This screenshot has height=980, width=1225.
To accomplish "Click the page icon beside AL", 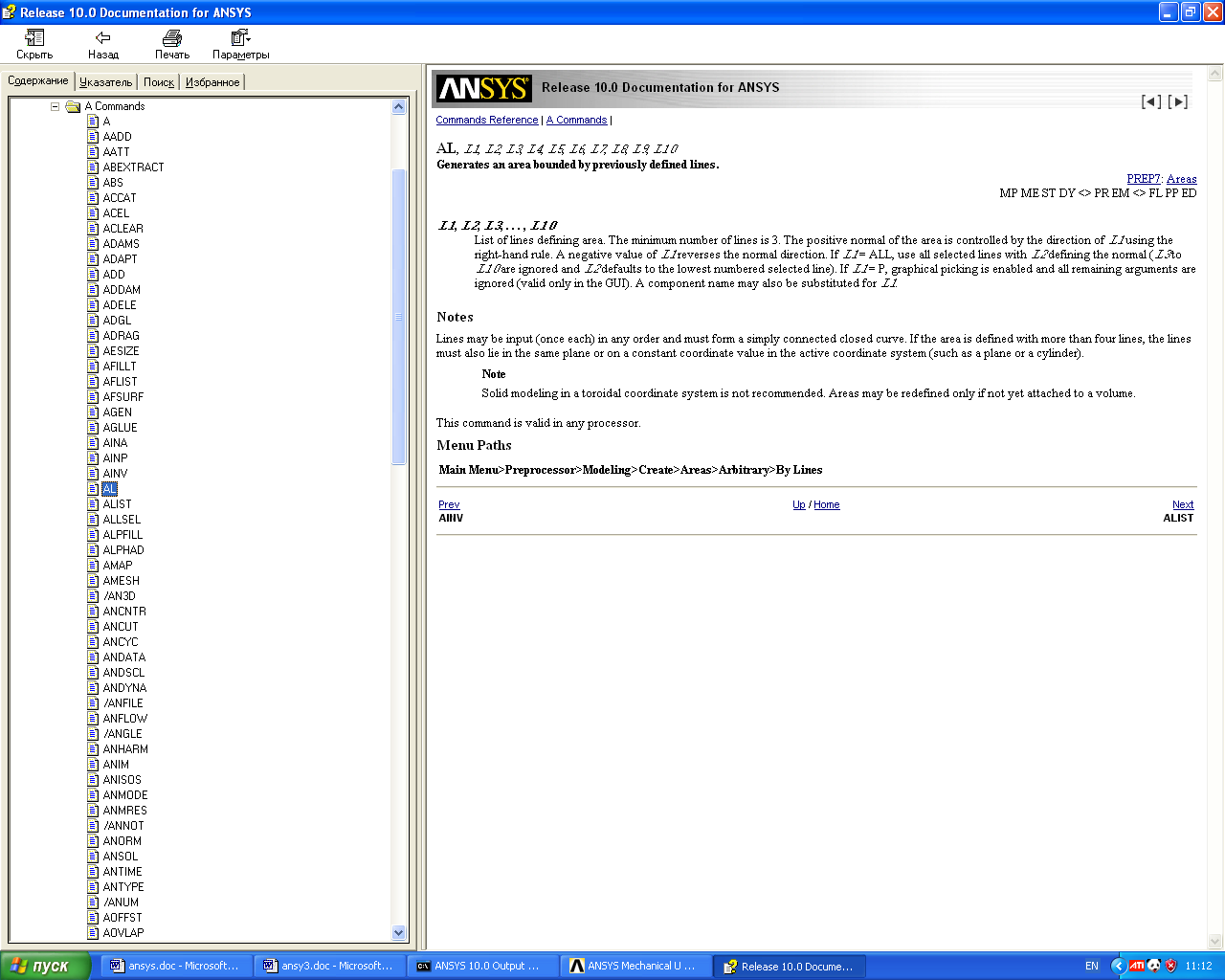I will tap(93, 489).
